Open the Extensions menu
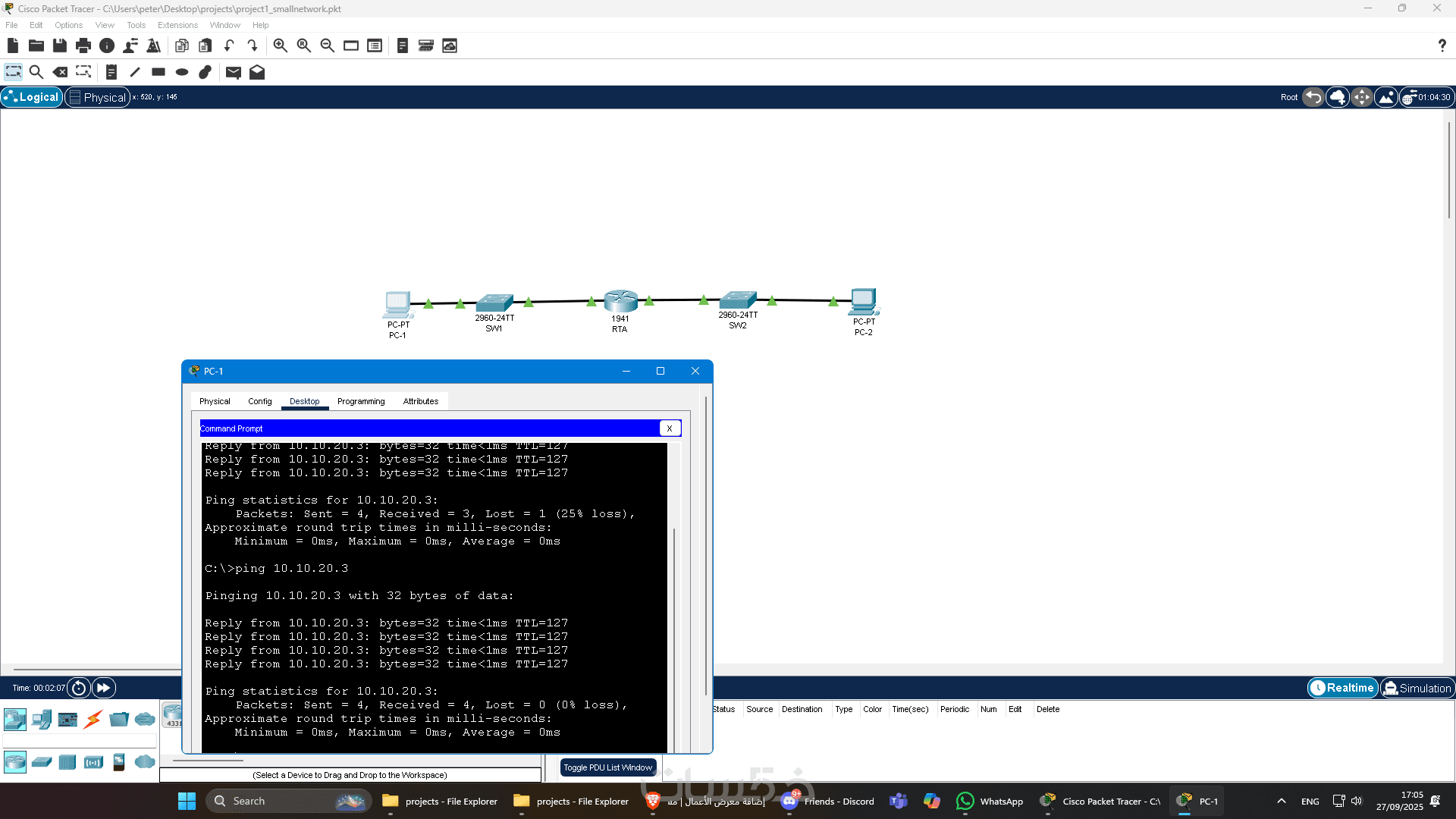The height and width of the screenshot is (819, 1456). [177, 25]
